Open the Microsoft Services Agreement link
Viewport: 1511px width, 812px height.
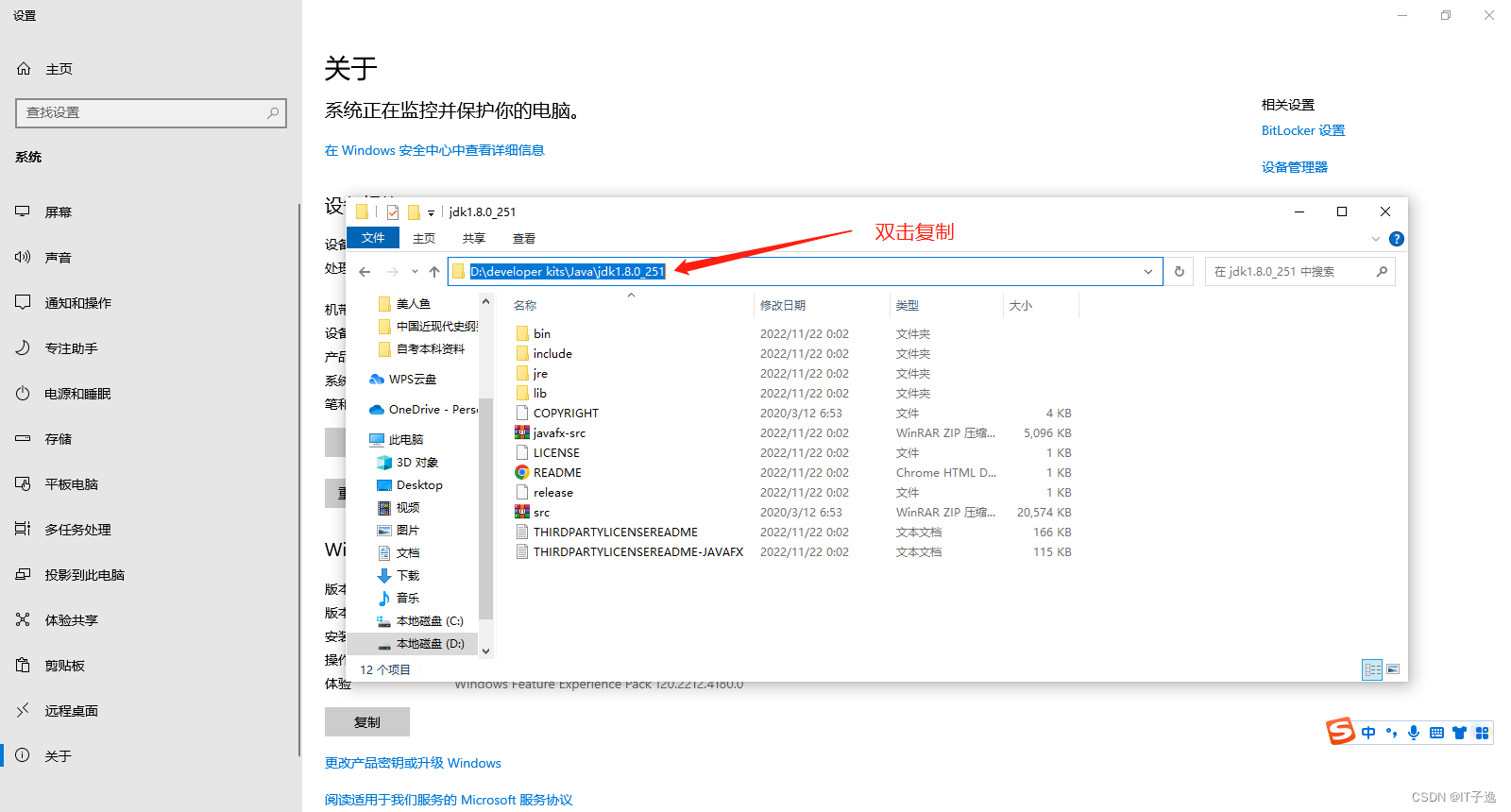(x=449, y=800)
